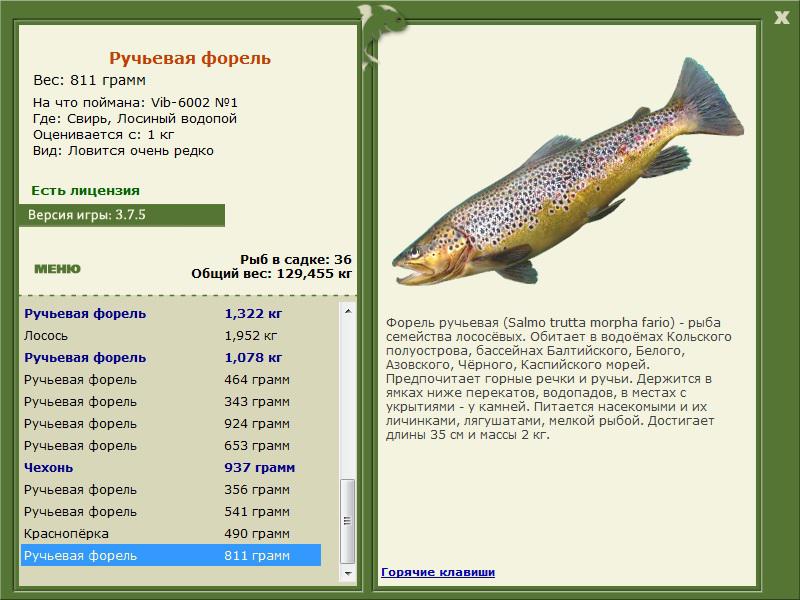Image resolution: width=800 pixels, height=600 pixels.
Task: Grab the keepnet list scrollbar thumb
Action: point(348,520)
